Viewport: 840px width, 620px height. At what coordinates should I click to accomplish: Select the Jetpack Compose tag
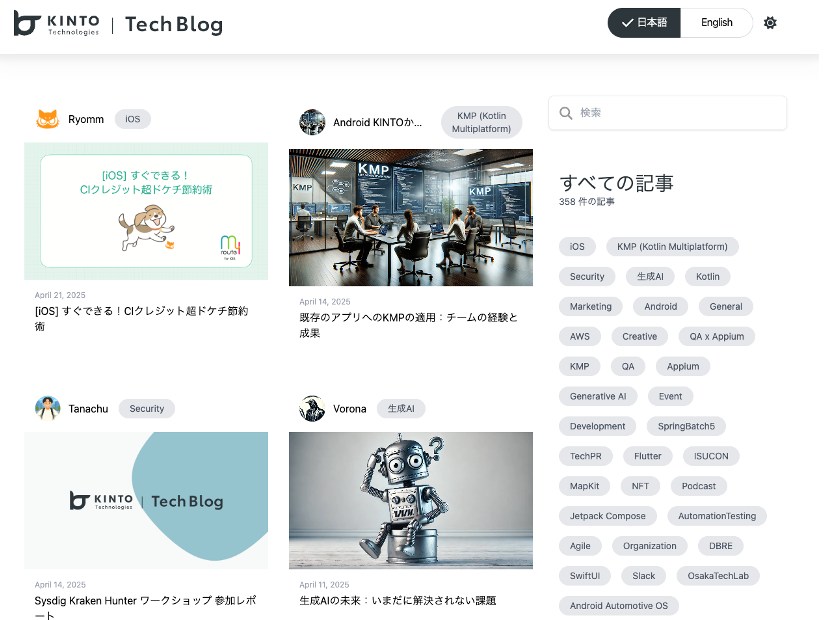pyautogui.click(x=608, y=516)
